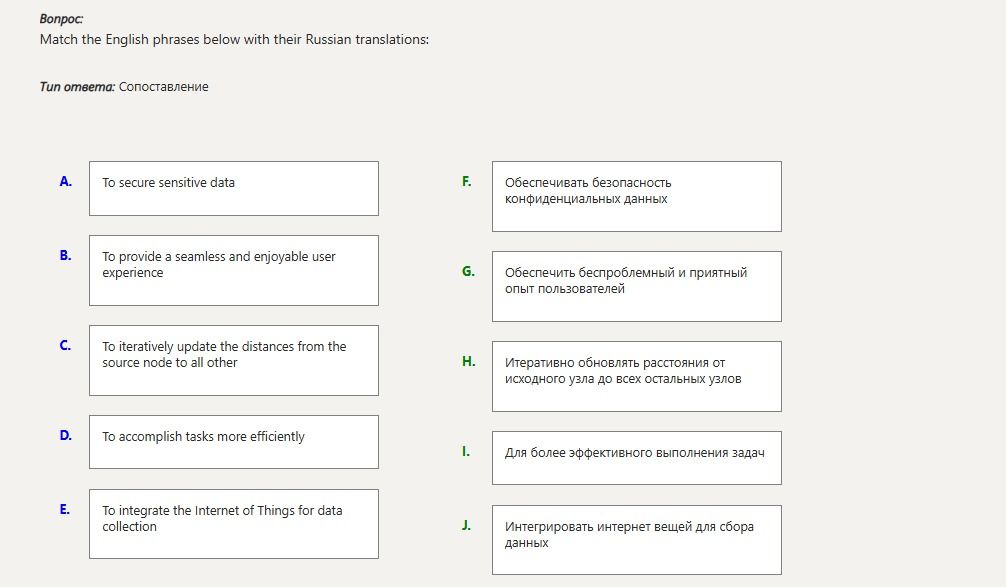
Task: Click the green letter I label
Action: (x=466, y=452)
